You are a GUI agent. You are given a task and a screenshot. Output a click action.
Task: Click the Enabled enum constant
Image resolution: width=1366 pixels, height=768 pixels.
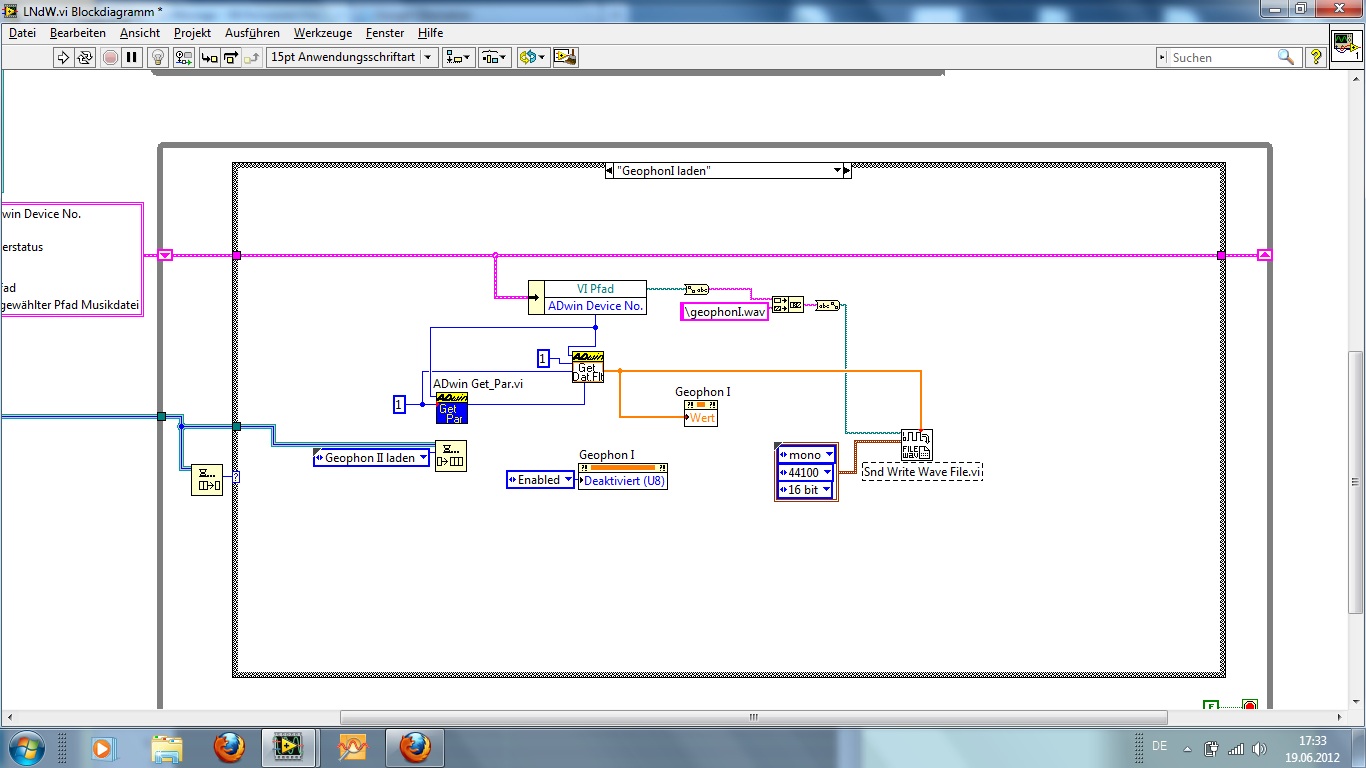540,480
